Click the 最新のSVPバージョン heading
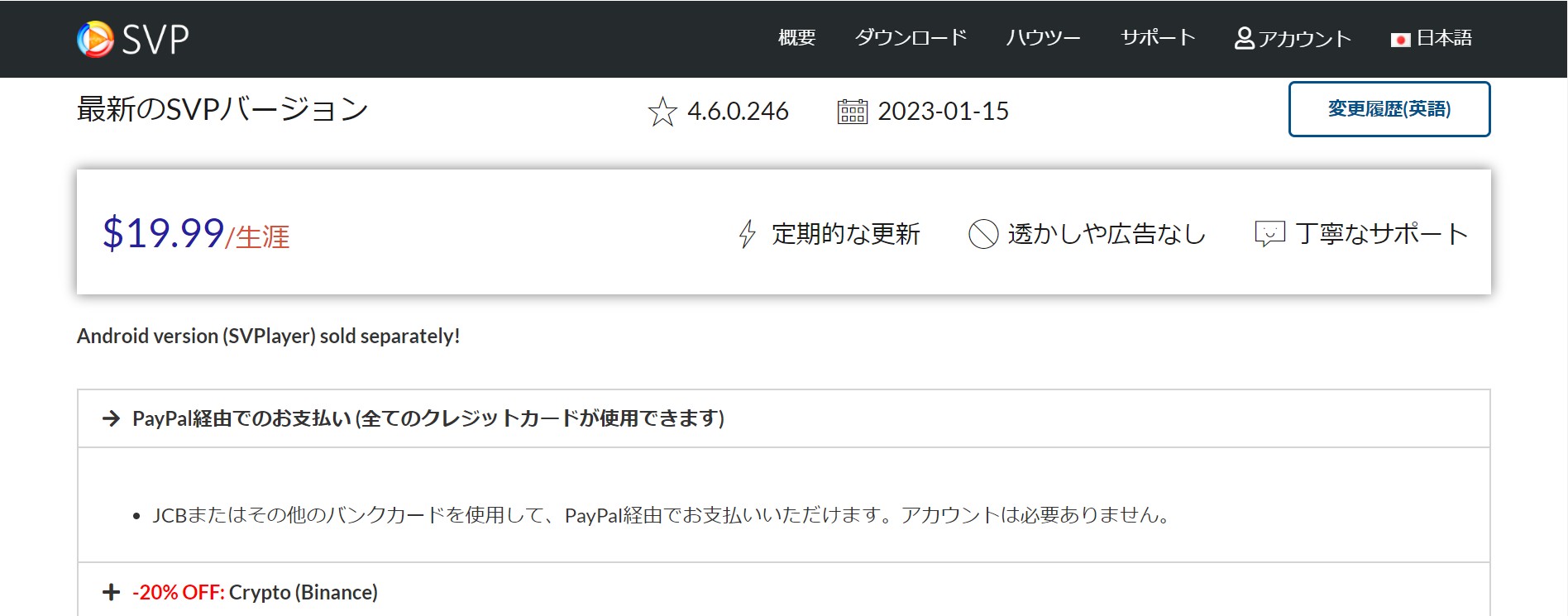1568x616 pixels. pyautogui.click(x=222, y=109)
